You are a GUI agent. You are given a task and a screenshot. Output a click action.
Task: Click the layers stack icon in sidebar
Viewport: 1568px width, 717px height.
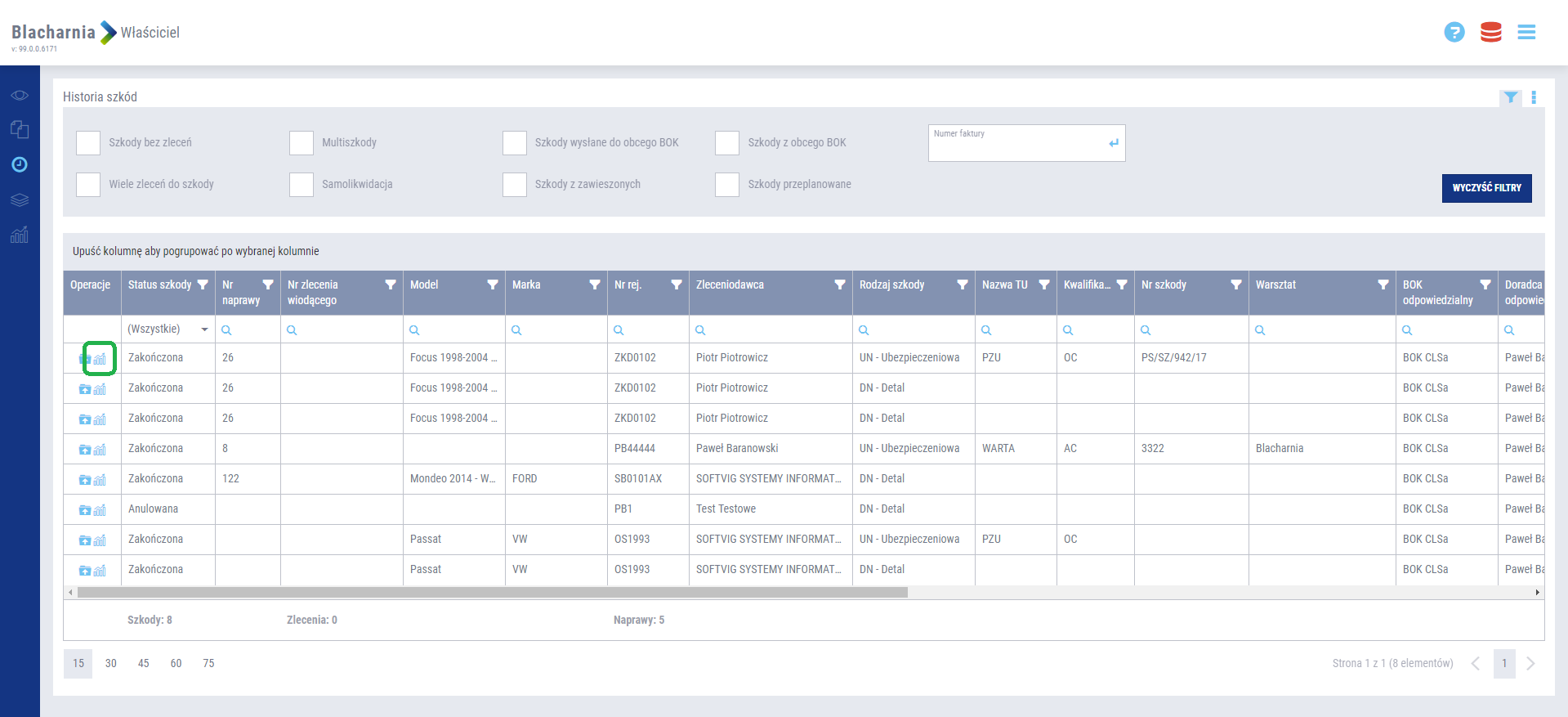pos(20,199)
